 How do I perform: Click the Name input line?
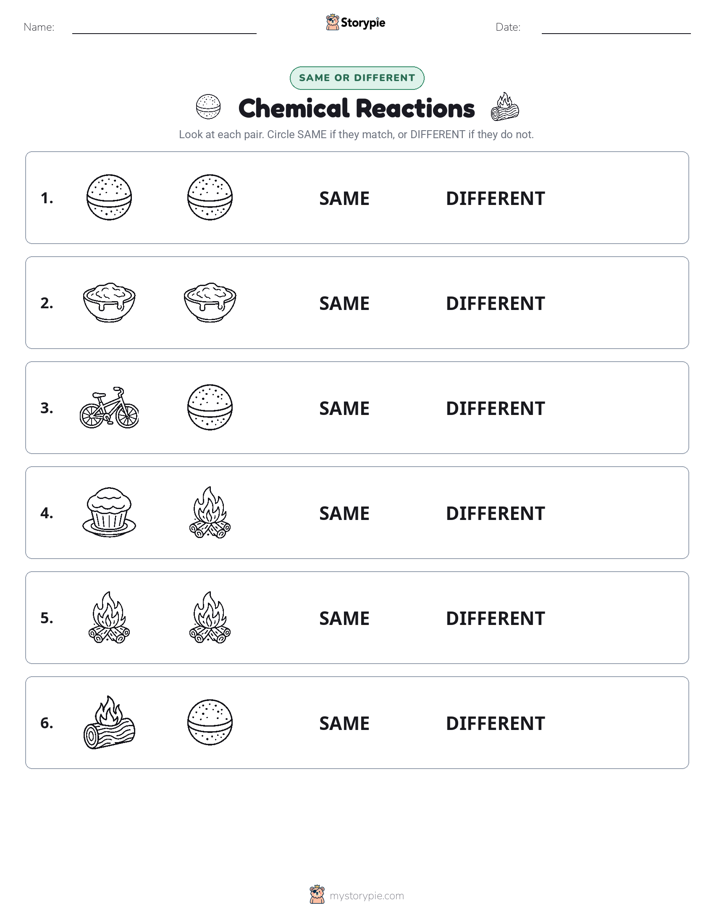(x=164, y=28)
